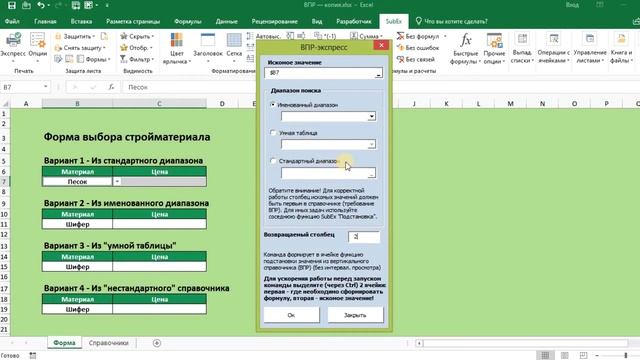Screen dimensions: 640x360
Task: Click the horizontal scrollbar left arrow
Action: point(419,343)
